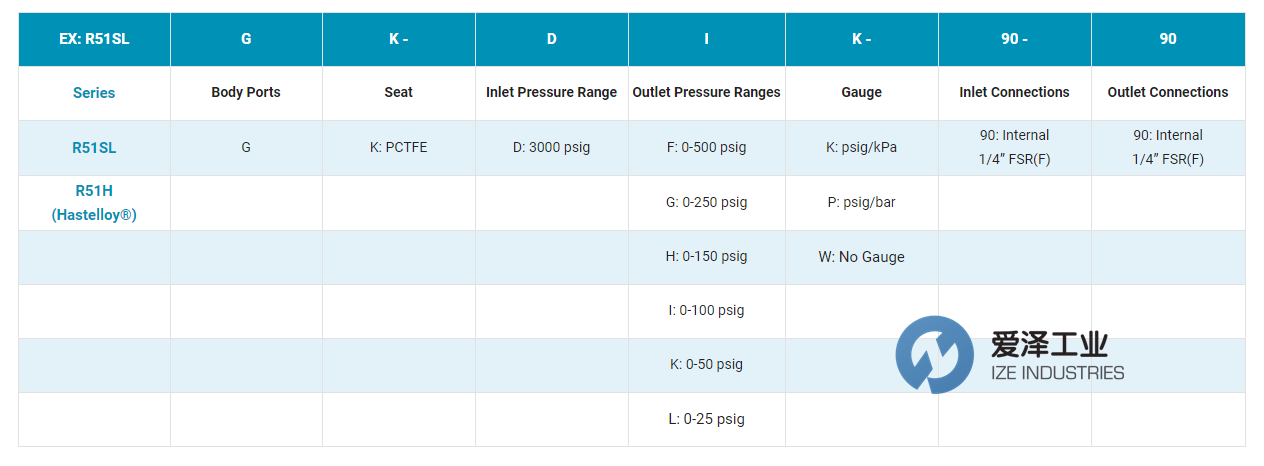This screenshot has height=466, width=1264.
Task: Open the R51SL series link
Action: coord(94,147)
